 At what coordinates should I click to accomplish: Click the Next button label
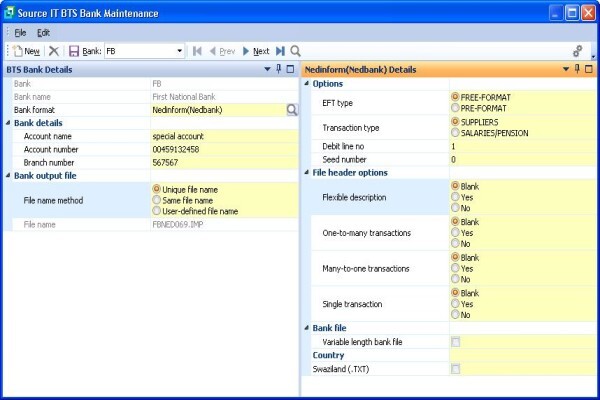pos(261,51)
